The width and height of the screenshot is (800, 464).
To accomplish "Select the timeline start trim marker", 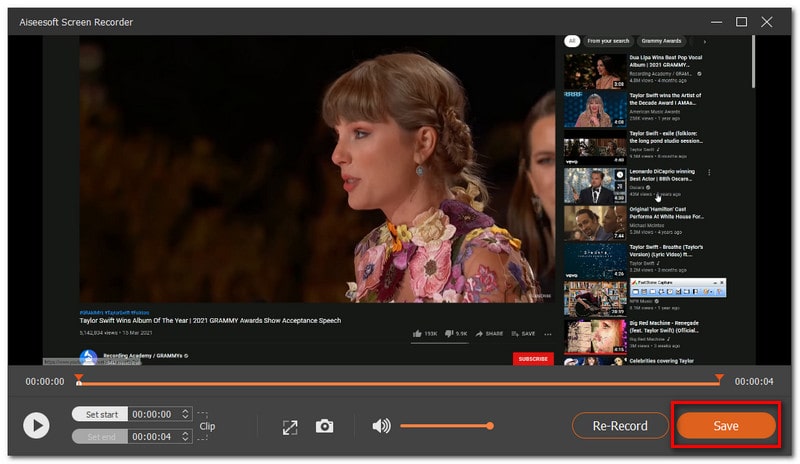I will 79,378.
